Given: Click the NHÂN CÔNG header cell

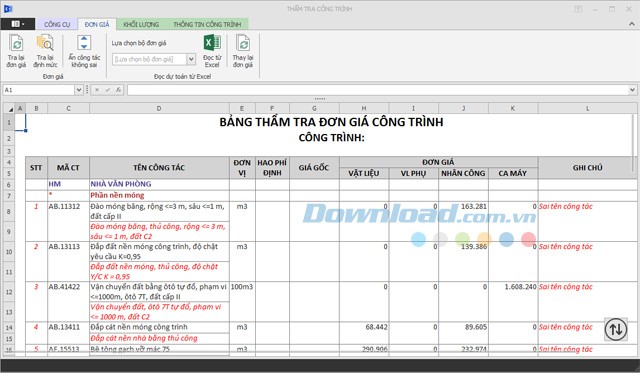Looking at the screenshot, I should [x=463, y=173].
